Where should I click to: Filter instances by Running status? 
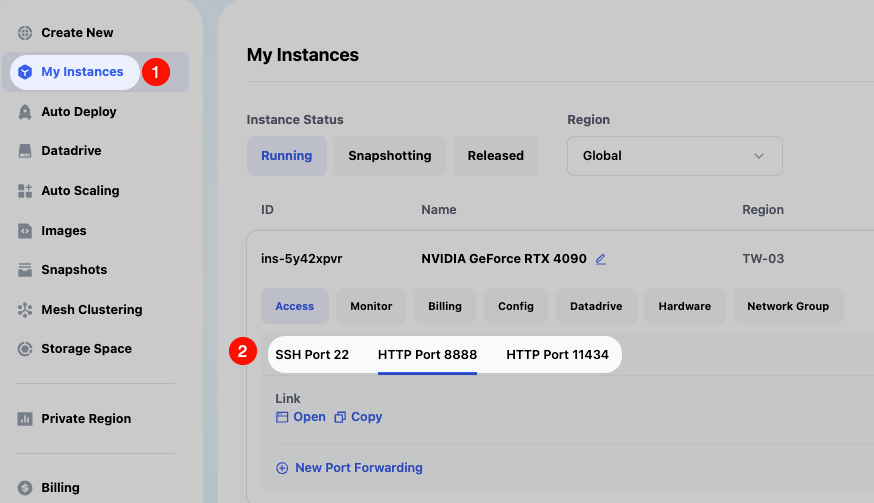pos(286,156)
